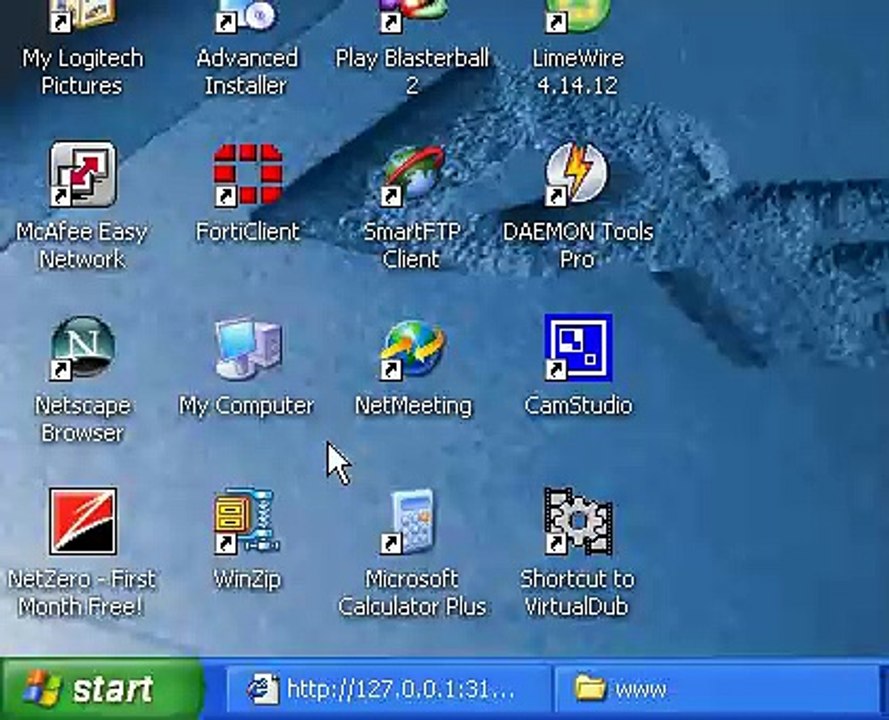Open the Windows Start menu
The image size is (889, 720).
pos(102,689)
